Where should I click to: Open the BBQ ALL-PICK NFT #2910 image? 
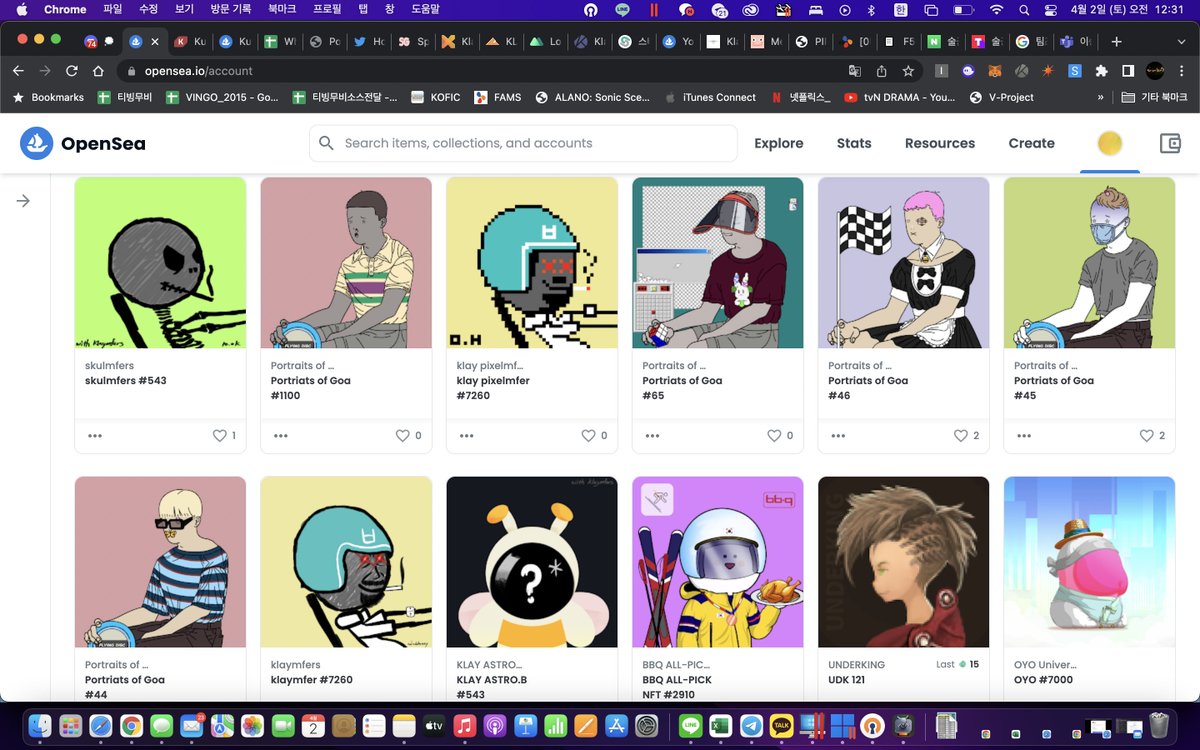click(718, 562)
